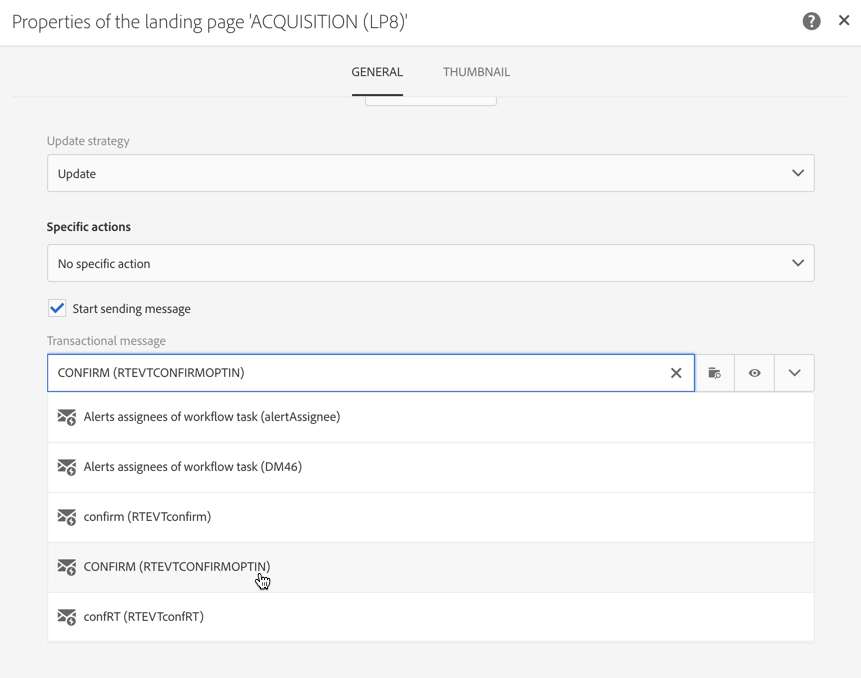861x678 pixels.
Task: Select the GENERAL tab
Action: pyautogui.click(x=377, y=72)
